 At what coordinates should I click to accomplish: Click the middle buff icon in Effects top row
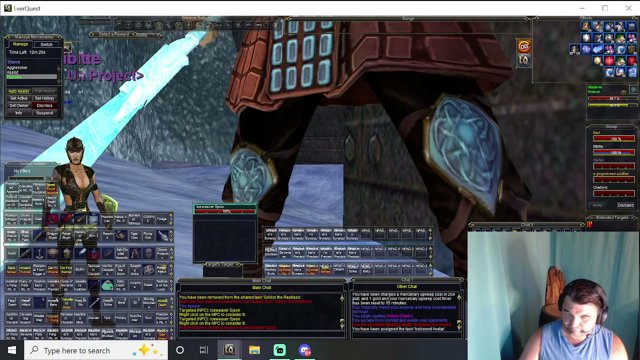(x=609, y=27)
